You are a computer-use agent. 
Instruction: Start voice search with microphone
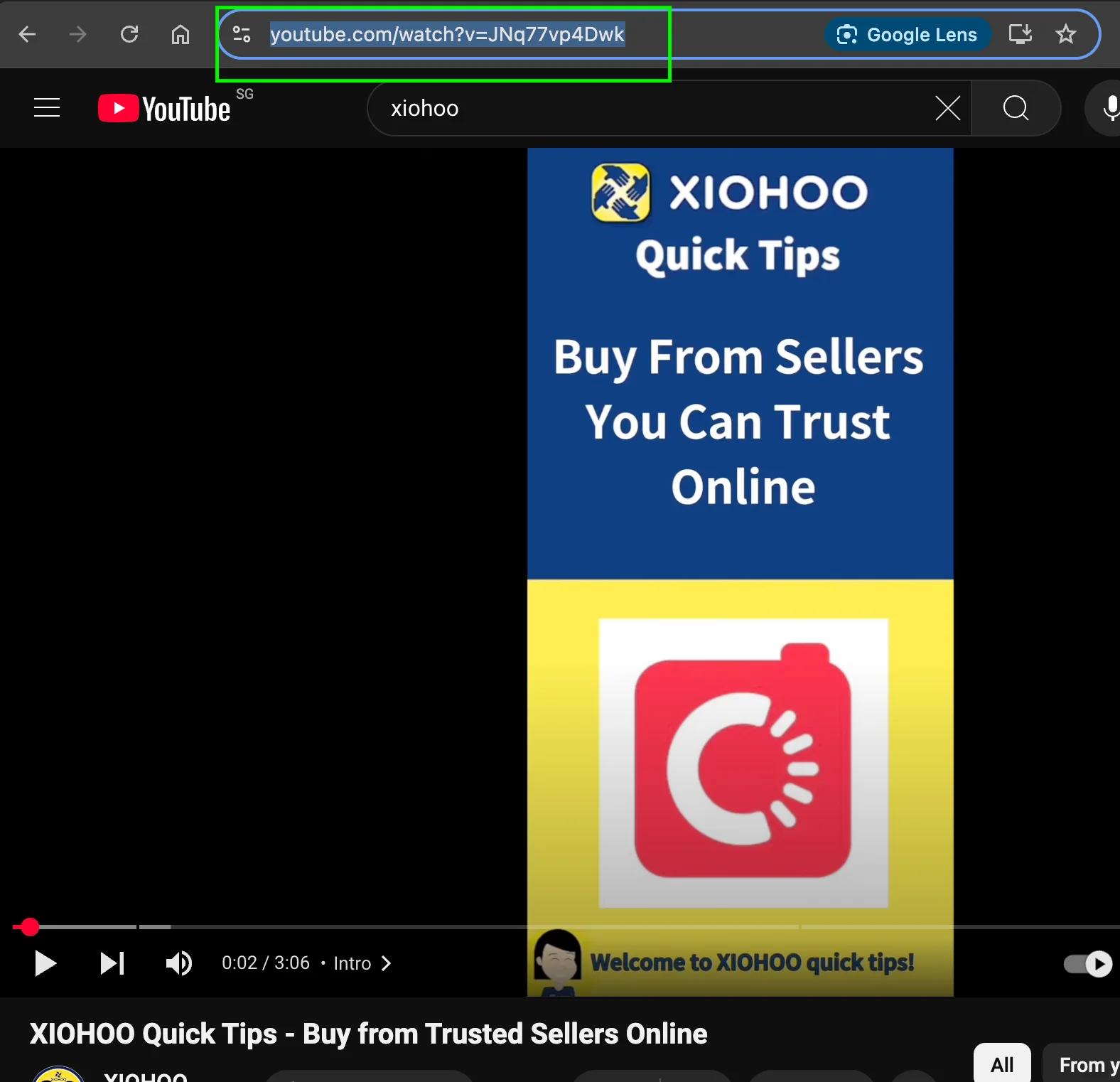pyautogui.click(x=1109, y=109)
